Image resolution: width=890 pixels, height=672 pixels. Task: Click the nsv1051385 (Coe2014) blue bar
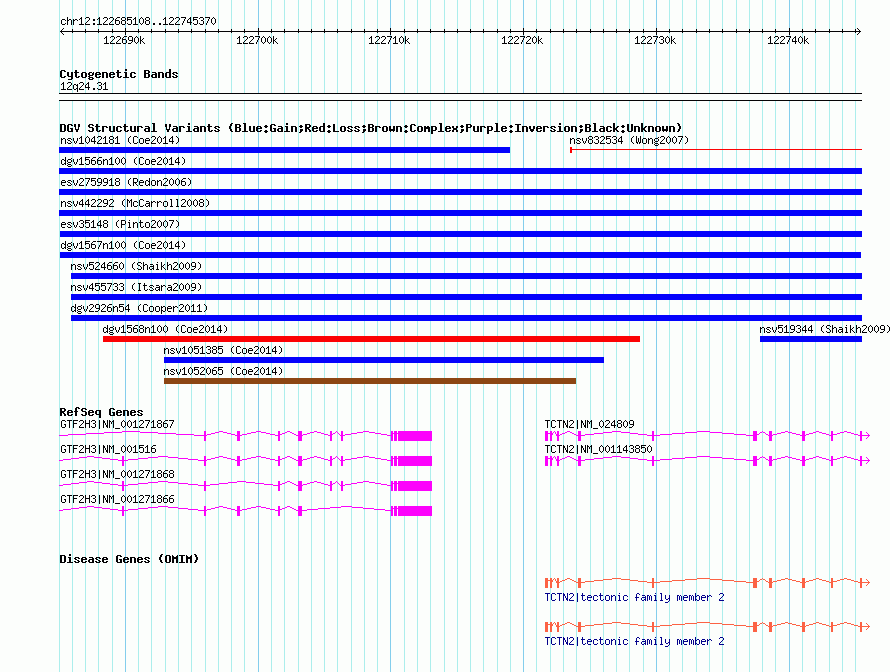tap(384, 360)
